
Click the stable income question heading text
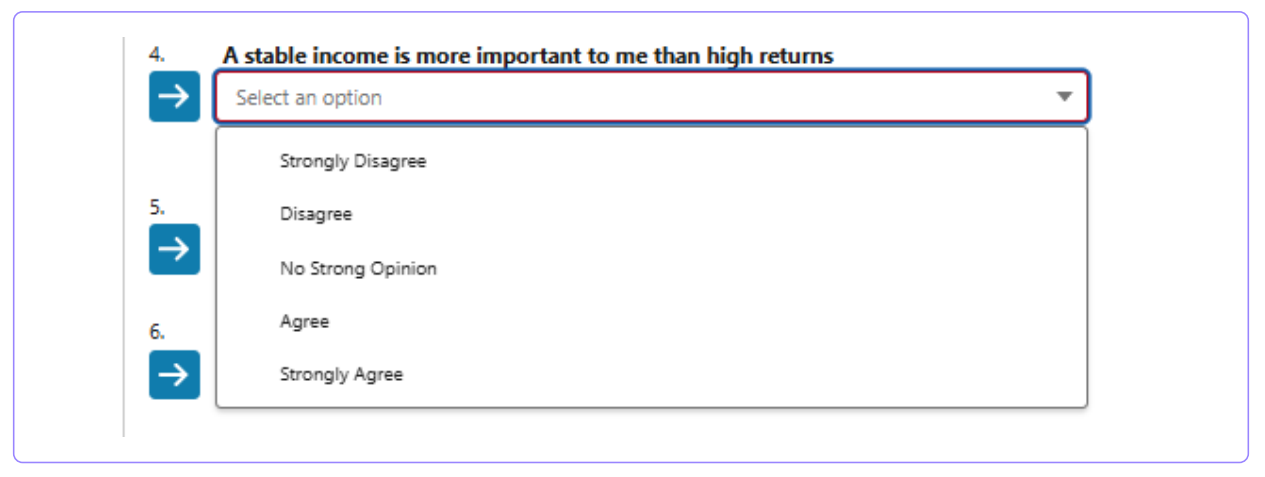click(x=528, y=56)
